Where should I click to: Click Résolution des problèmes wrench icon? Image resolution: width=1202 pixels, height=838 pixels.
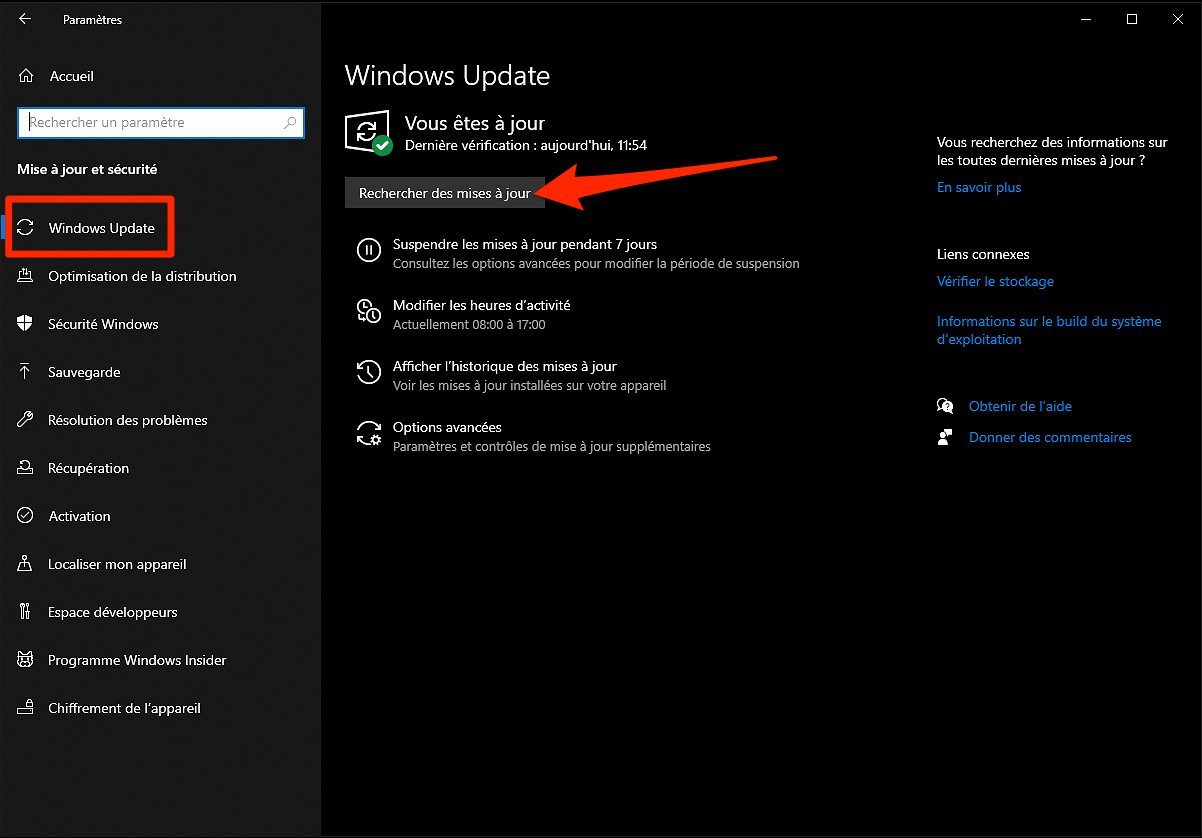pyautogui.click(x=26, y=420)
